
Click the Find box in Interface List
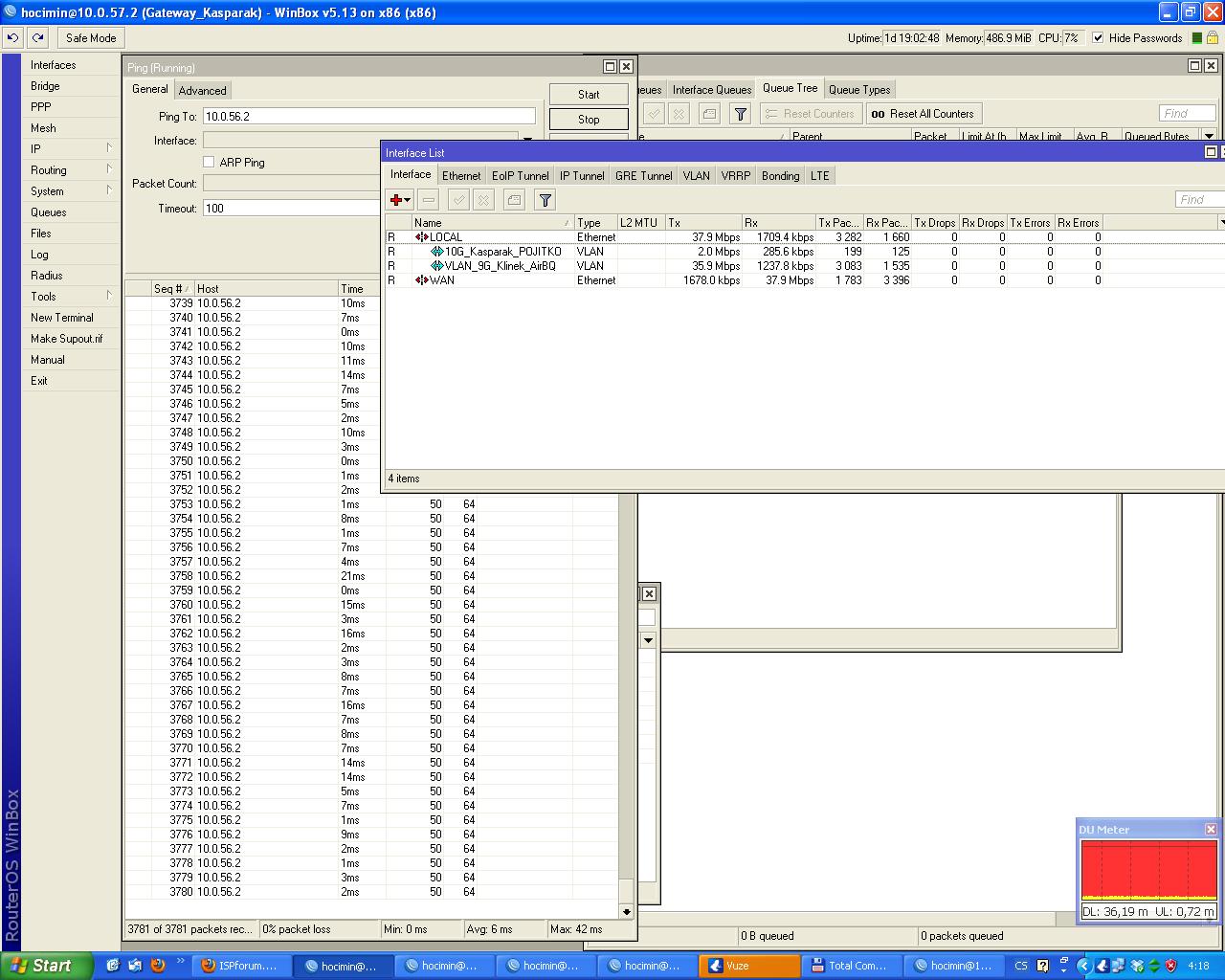[x=1200, y=199]
